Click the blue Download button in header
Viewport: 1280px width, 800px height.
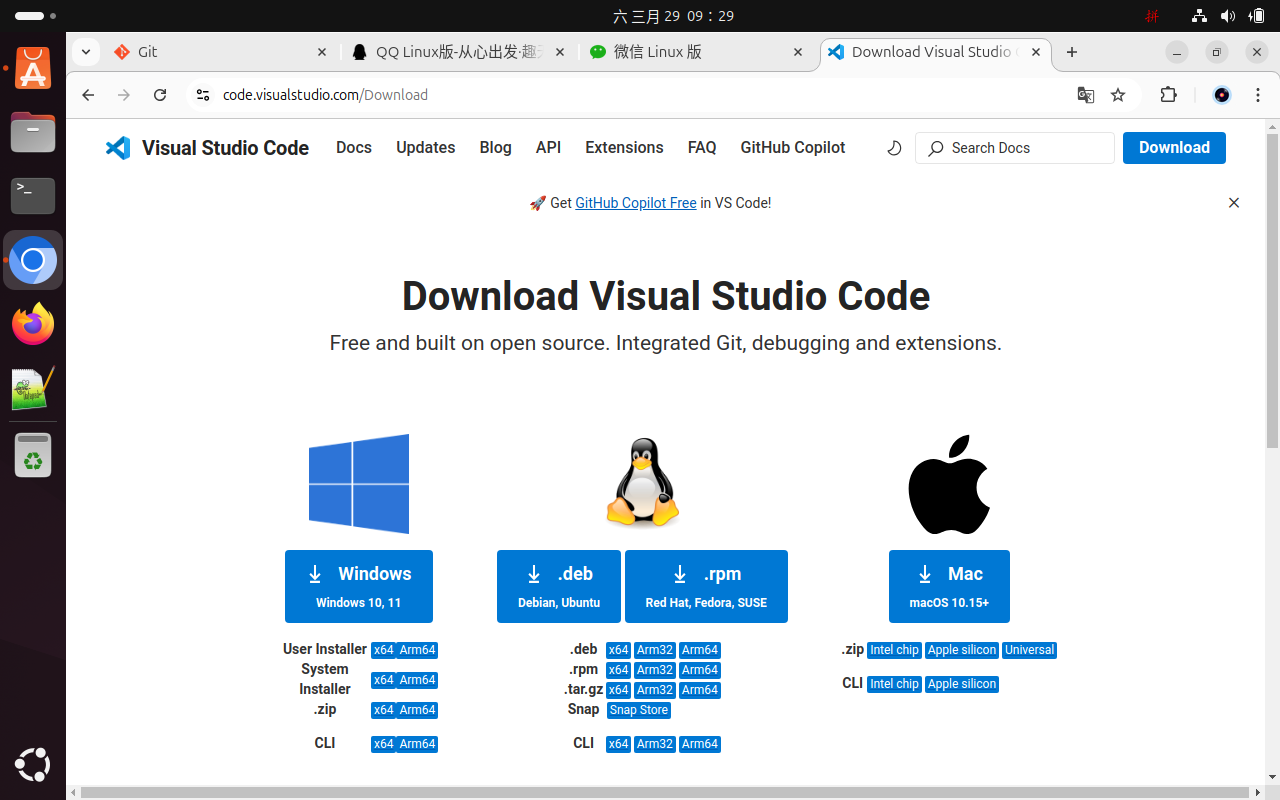1174,148
